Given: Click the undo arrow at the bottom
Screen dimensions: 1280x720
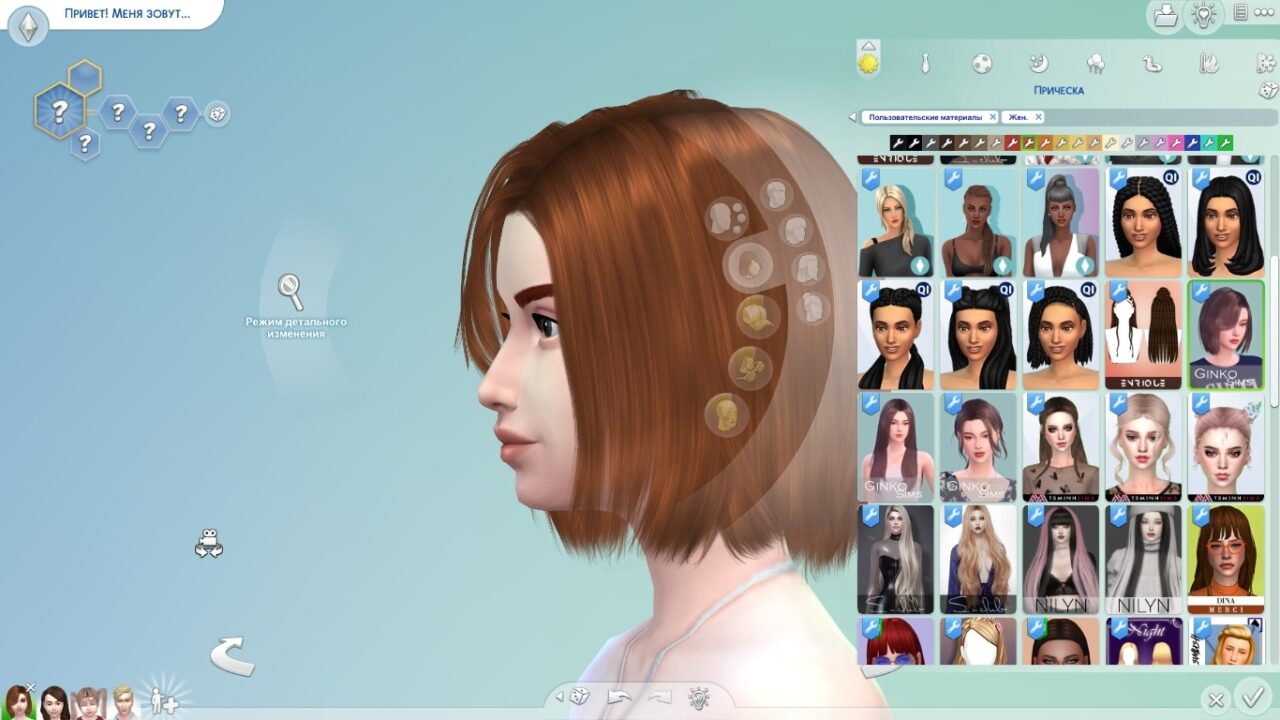Looking at the screenshot, I should point(620,697).
